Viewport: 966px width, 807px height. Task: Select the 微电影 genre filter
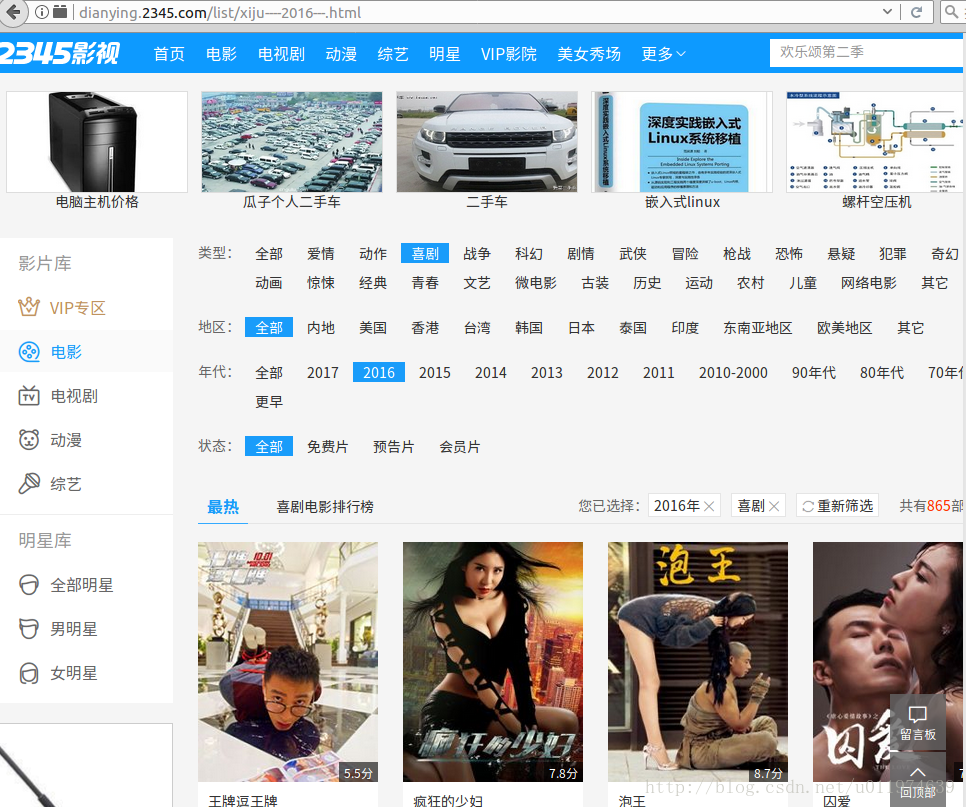(536, 283)
